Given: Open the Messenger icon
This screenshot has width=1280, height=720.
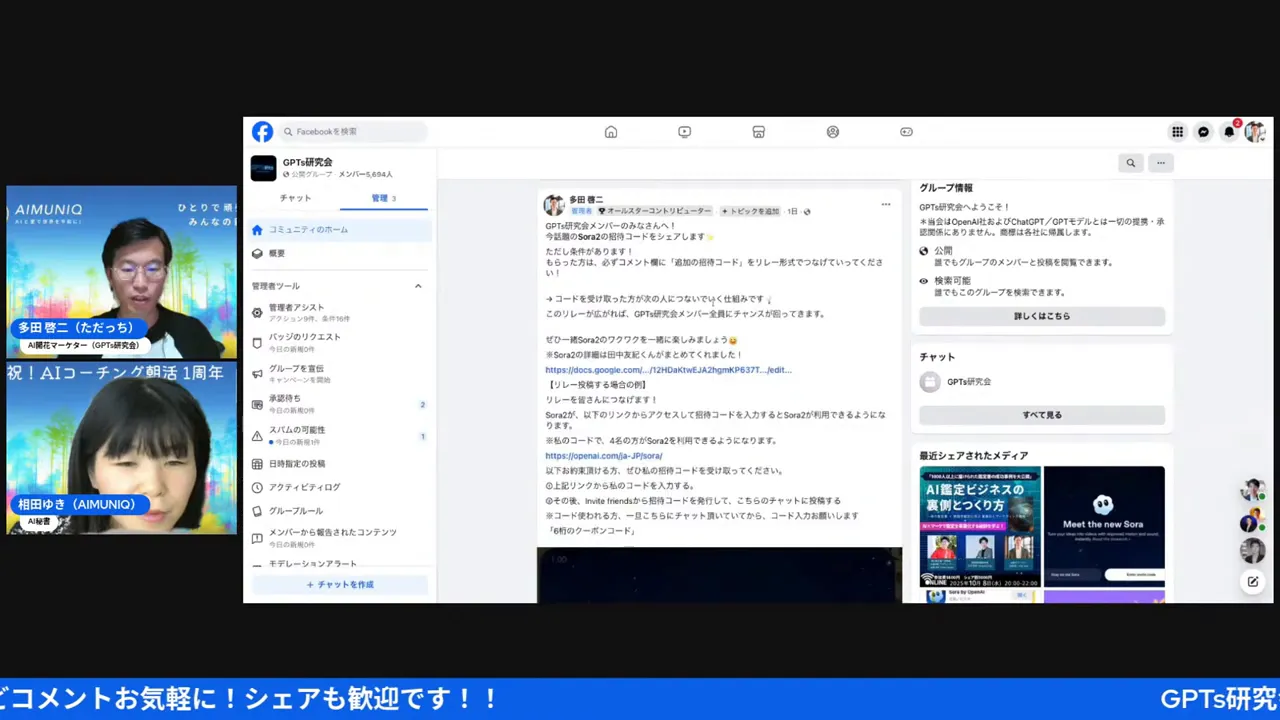Looking at the screenshot, I should [1204, 132].
